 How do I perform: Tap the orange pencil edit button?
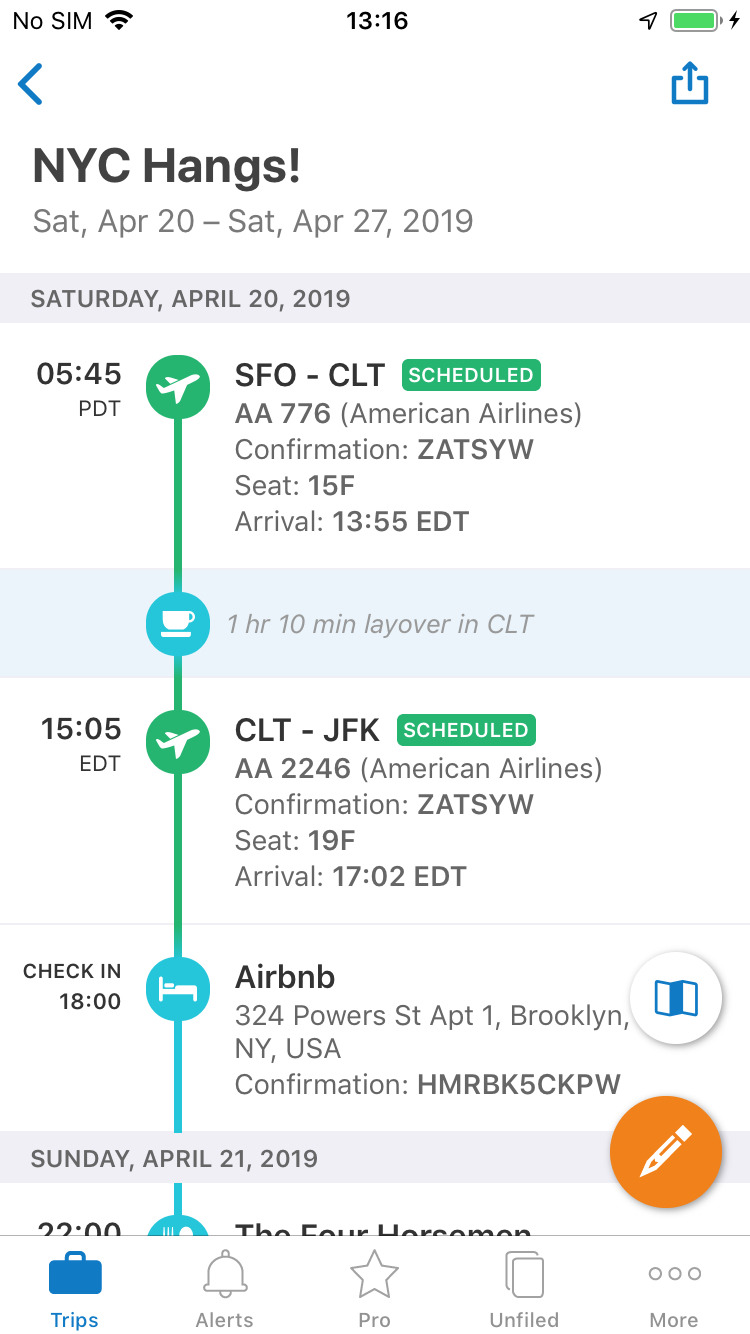tap(665, 1152)
